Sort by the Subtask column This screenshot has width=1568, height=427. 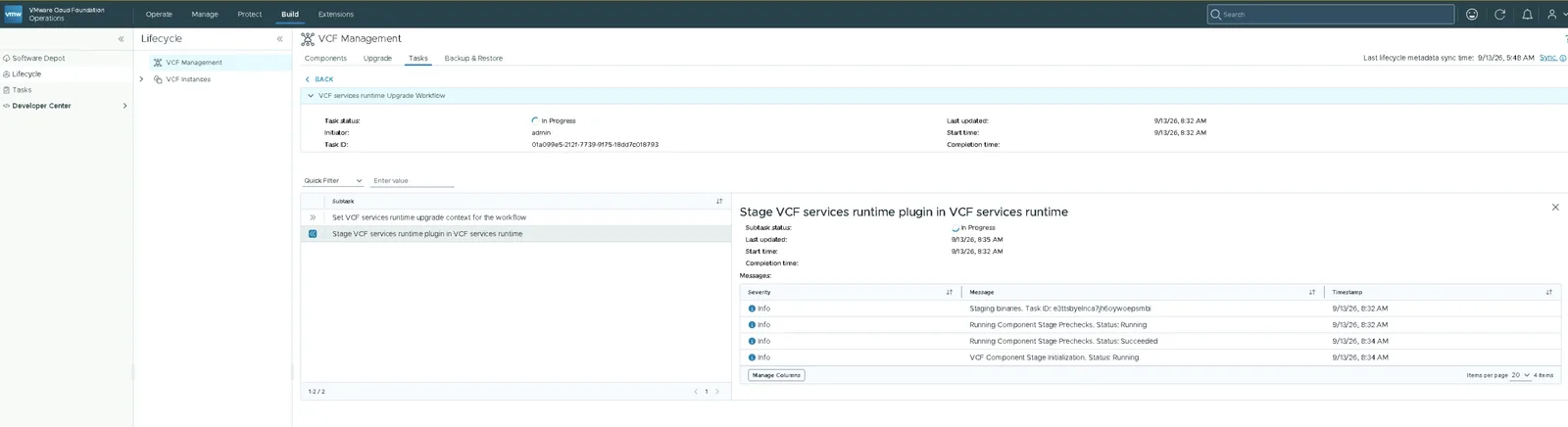pos(719,202)
